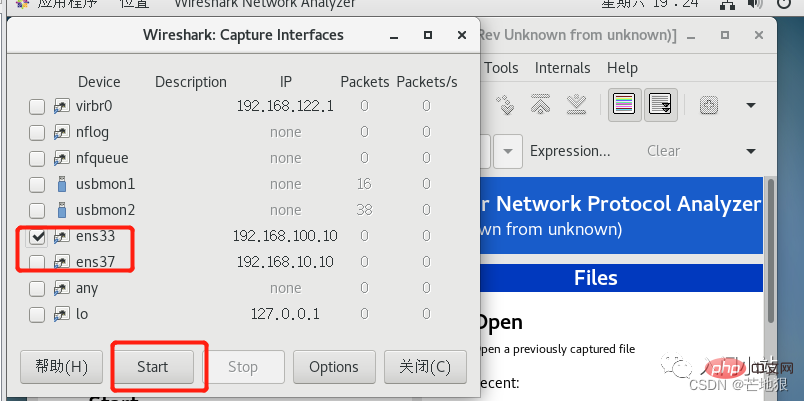
Task: Toggle packet list colorize icon
Action: tap(624, 105)
